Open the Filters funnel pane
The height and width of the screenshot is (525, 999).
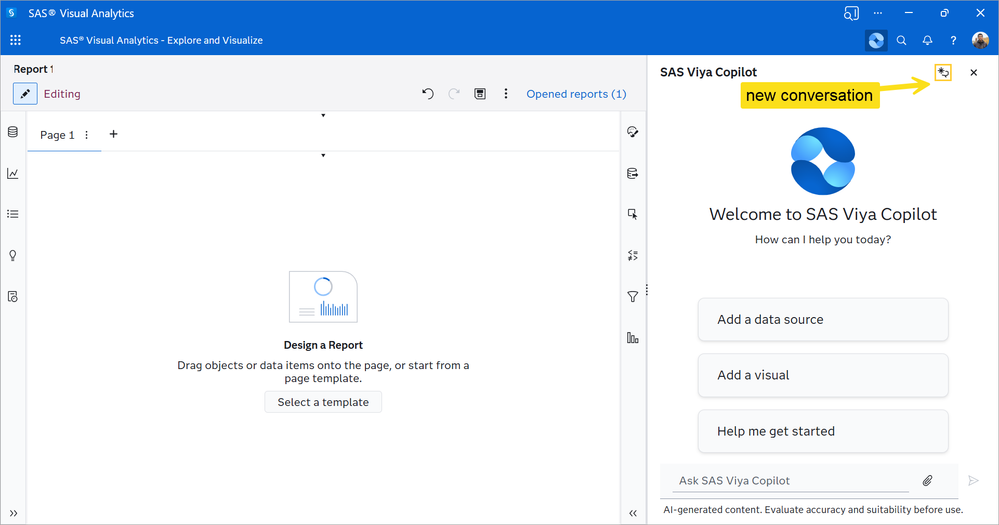pyautogui.click(x=633, y=297)
